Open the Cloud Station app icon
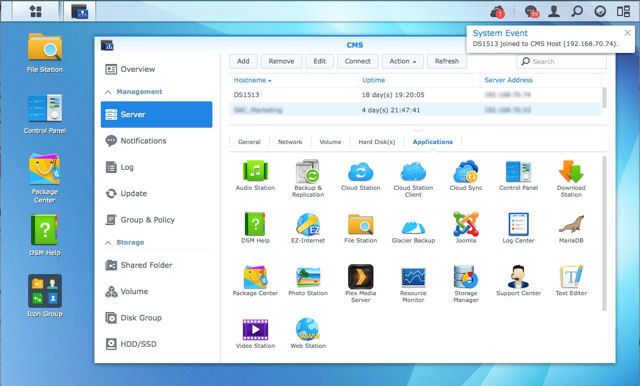This screenshot has width=640, height=386. pyautogui.click(x=360, y=171)
